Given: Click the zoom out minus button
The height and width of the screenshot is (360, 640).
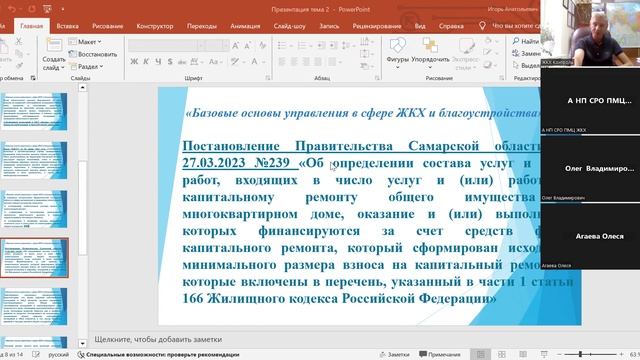Looking at the screenshot, I should point(559,354).
